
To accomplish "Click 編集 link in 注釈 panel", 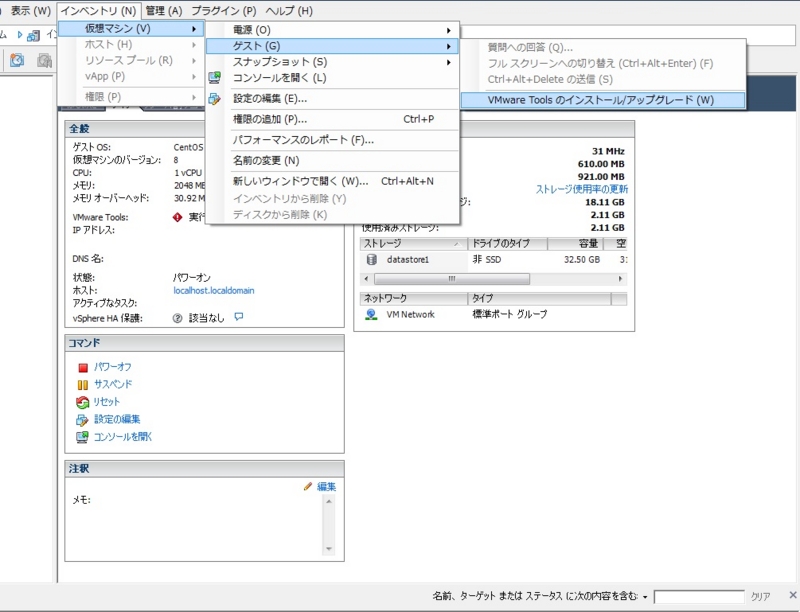I will pyautogui.click(x=327, y=487).
